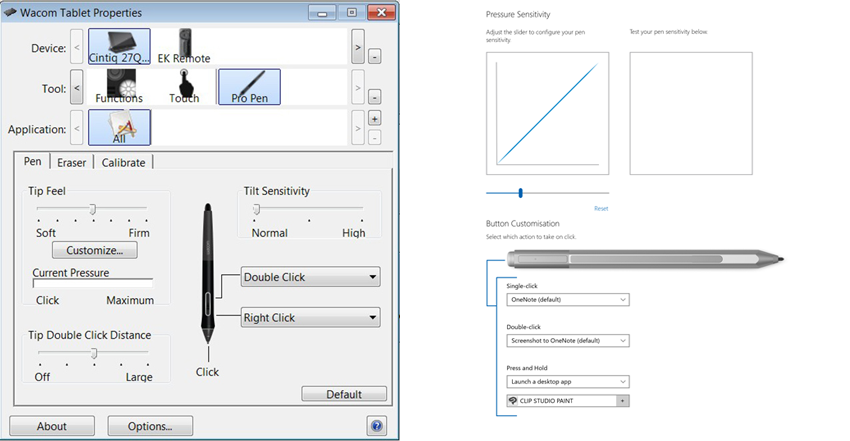The width and height of the screenshot is (850, 441).
Task: Adjust the Tip Feel slider
Action: [x=93, y=209]
